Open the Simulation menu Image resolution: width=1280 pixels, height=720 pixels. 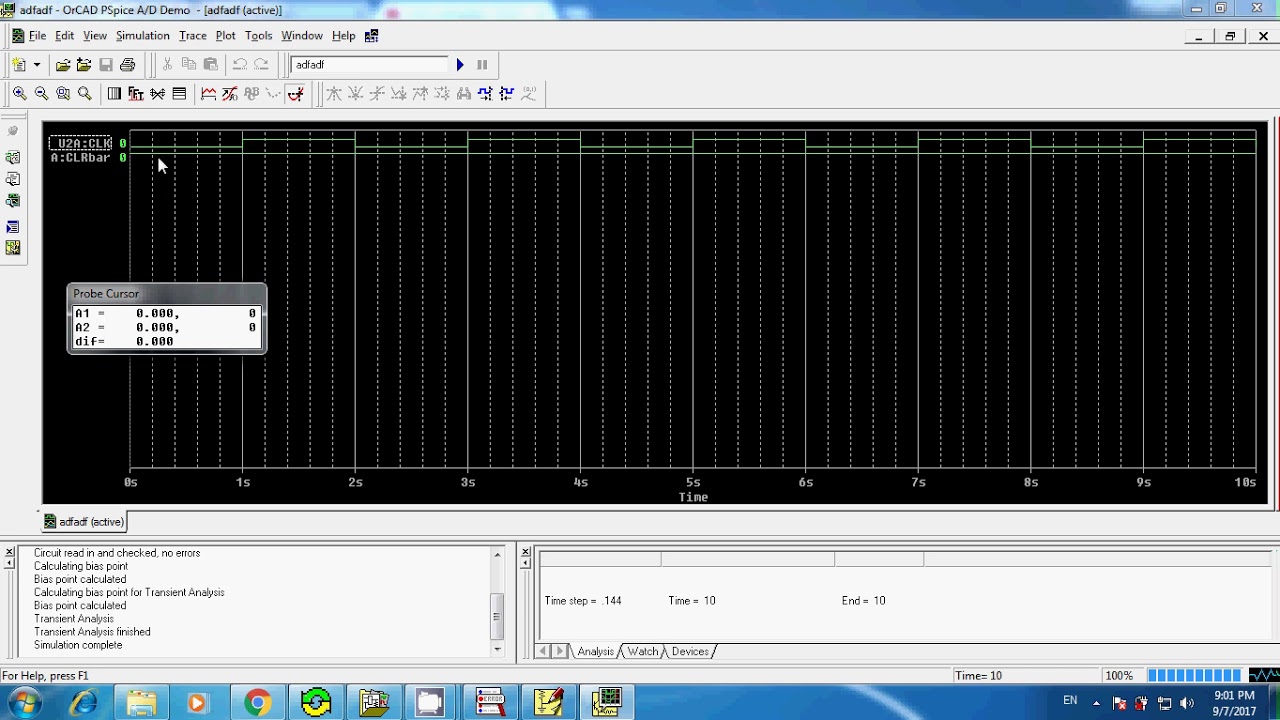coord(143,36)
